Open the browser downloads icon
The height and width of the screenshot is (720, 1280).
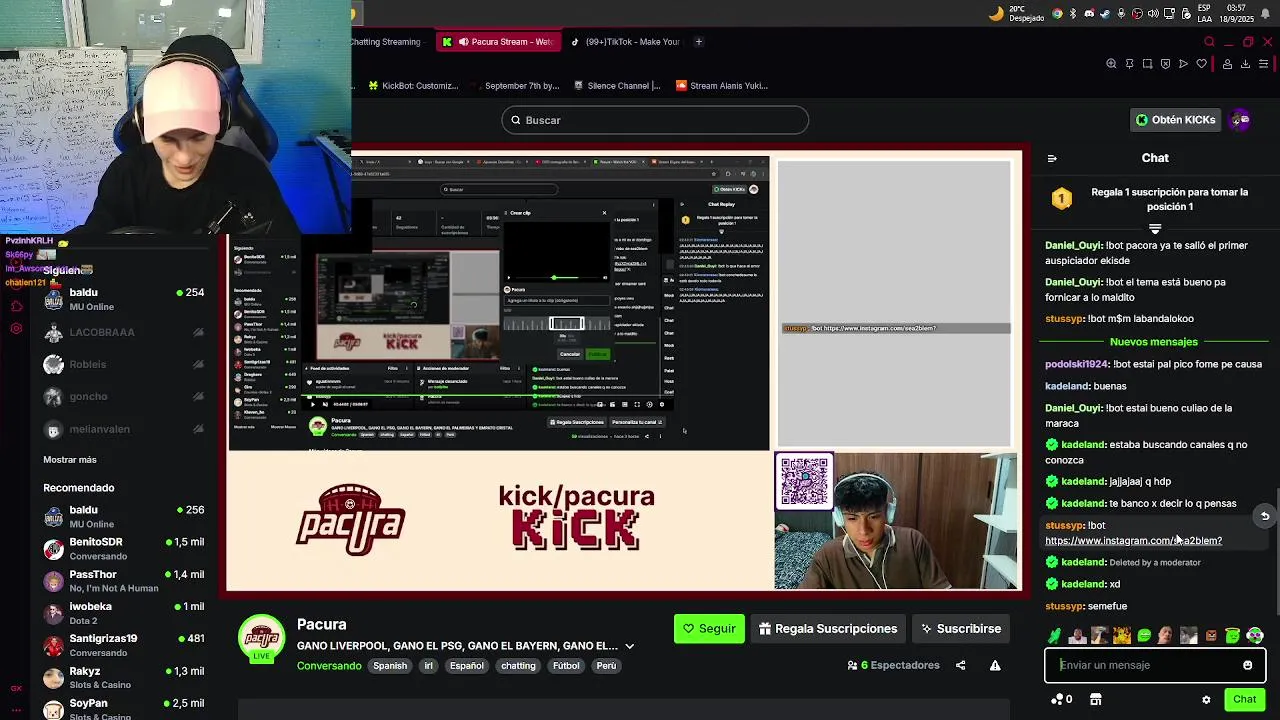coord(1245,64)
